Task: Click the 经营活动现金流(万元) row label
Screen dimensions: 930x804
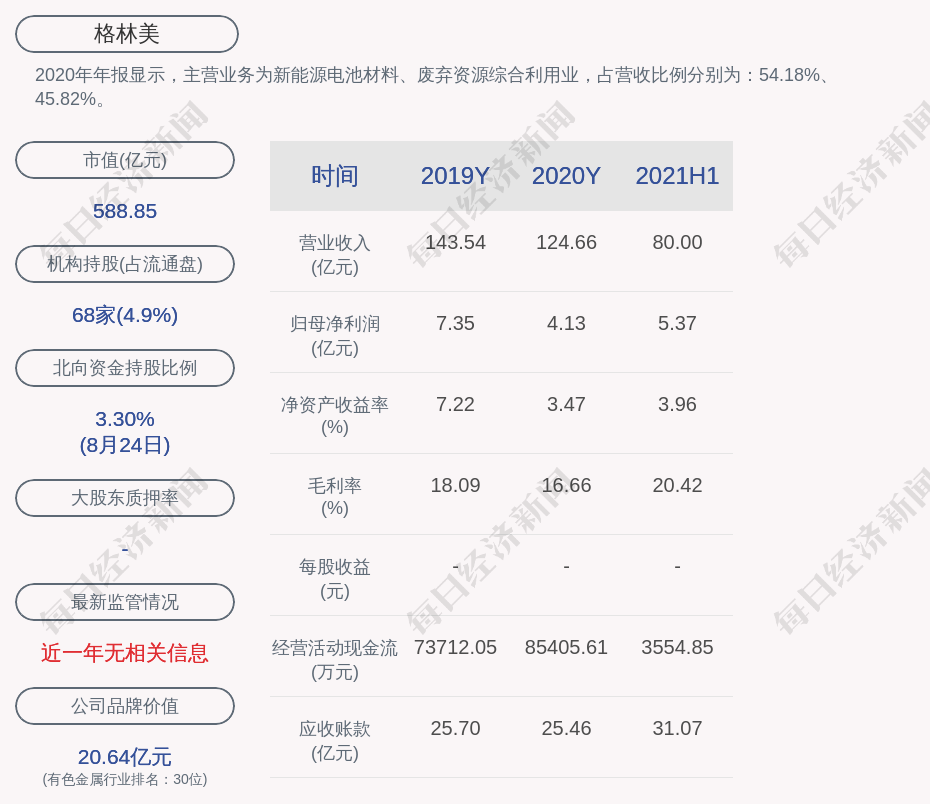Action: [335, 660]
